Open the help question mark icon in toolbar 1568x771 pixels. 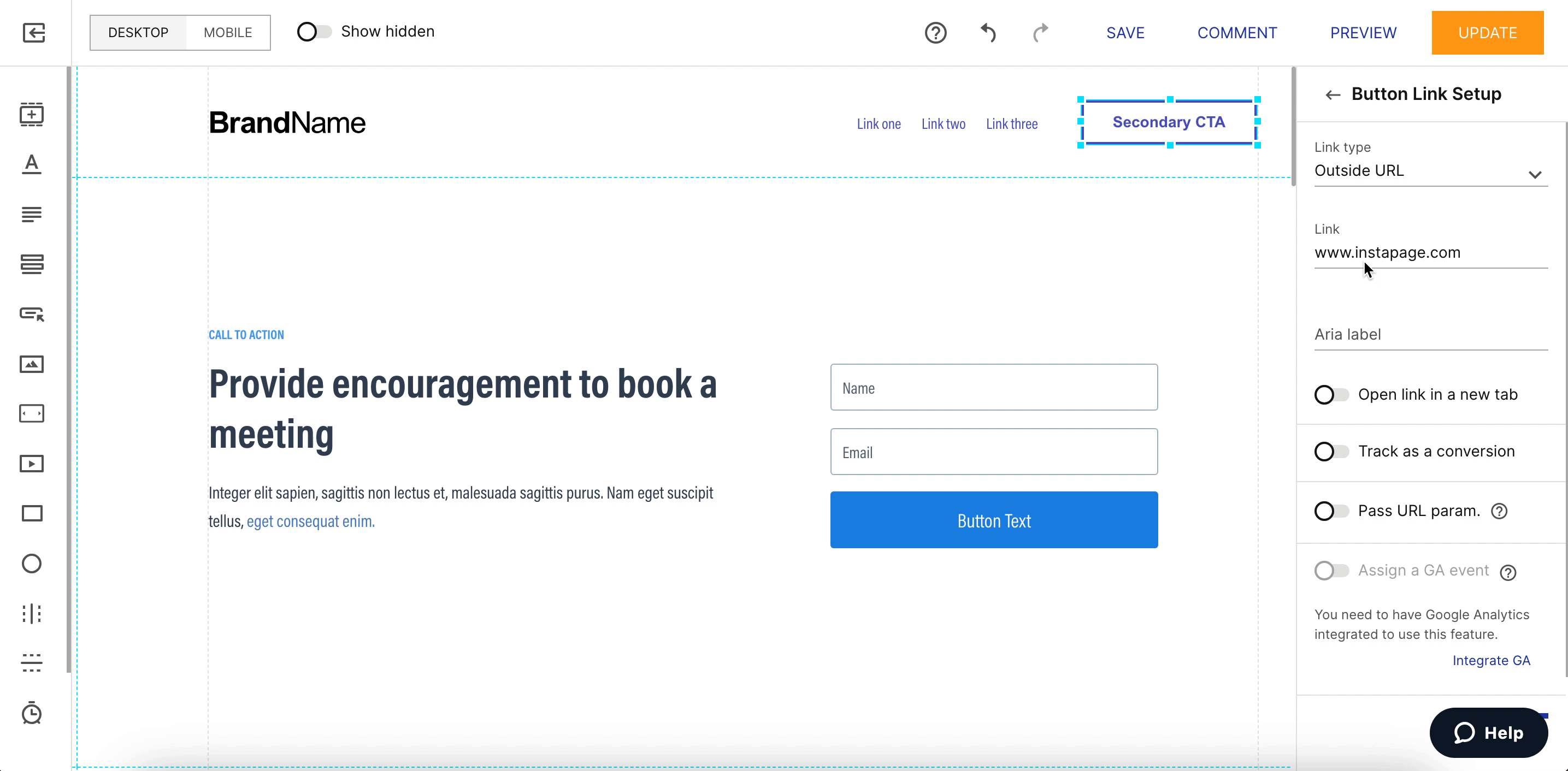935,32
